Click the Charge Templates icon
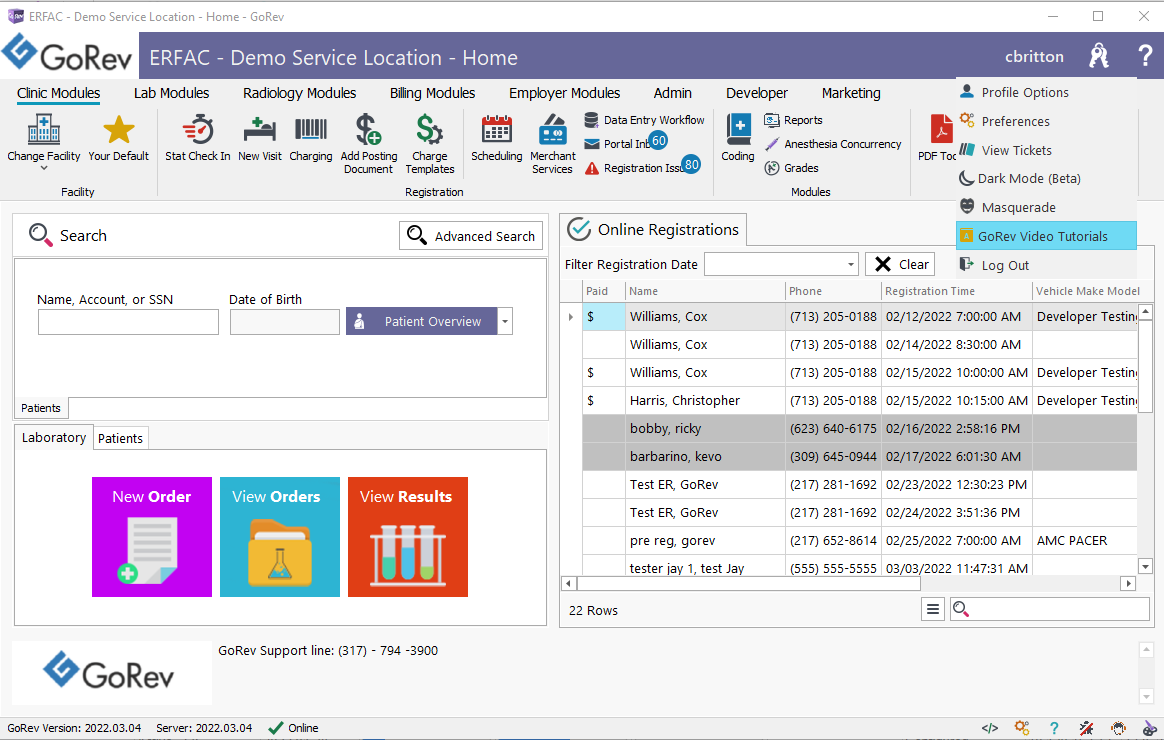Screen dimensions: 1164x740 pyautogui.click(x=430, y=131)
